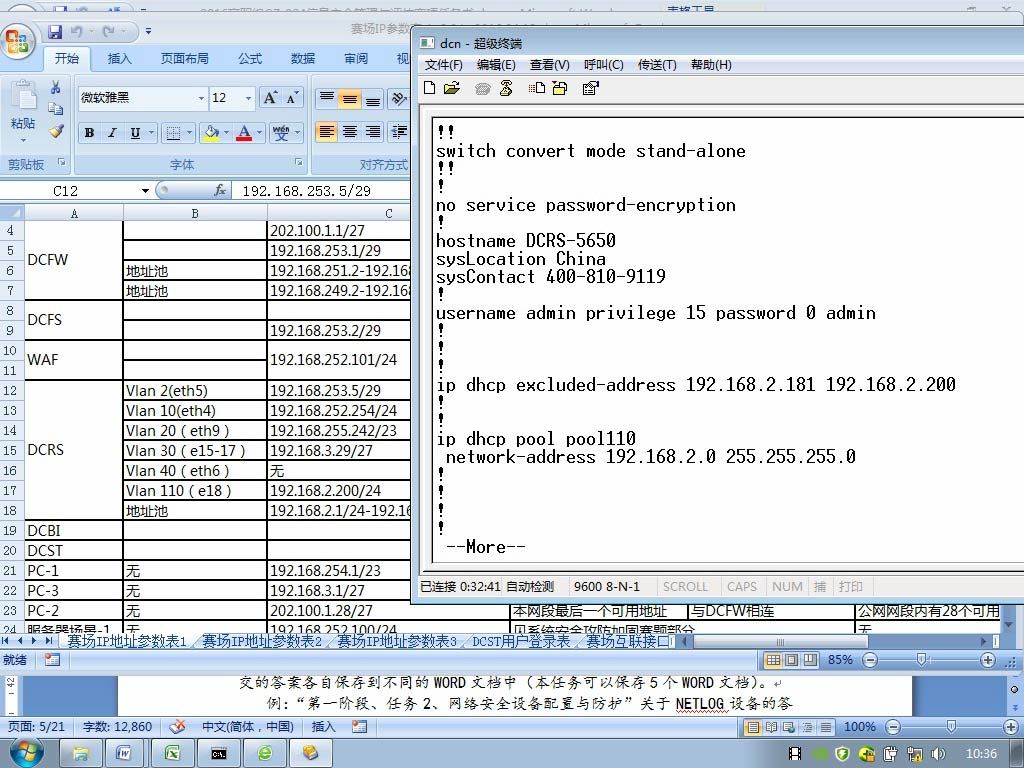Toggle the highlighted middle vertical alignment
The height and width of the screenshot is (768, 1024).
(x=349, y=99)
